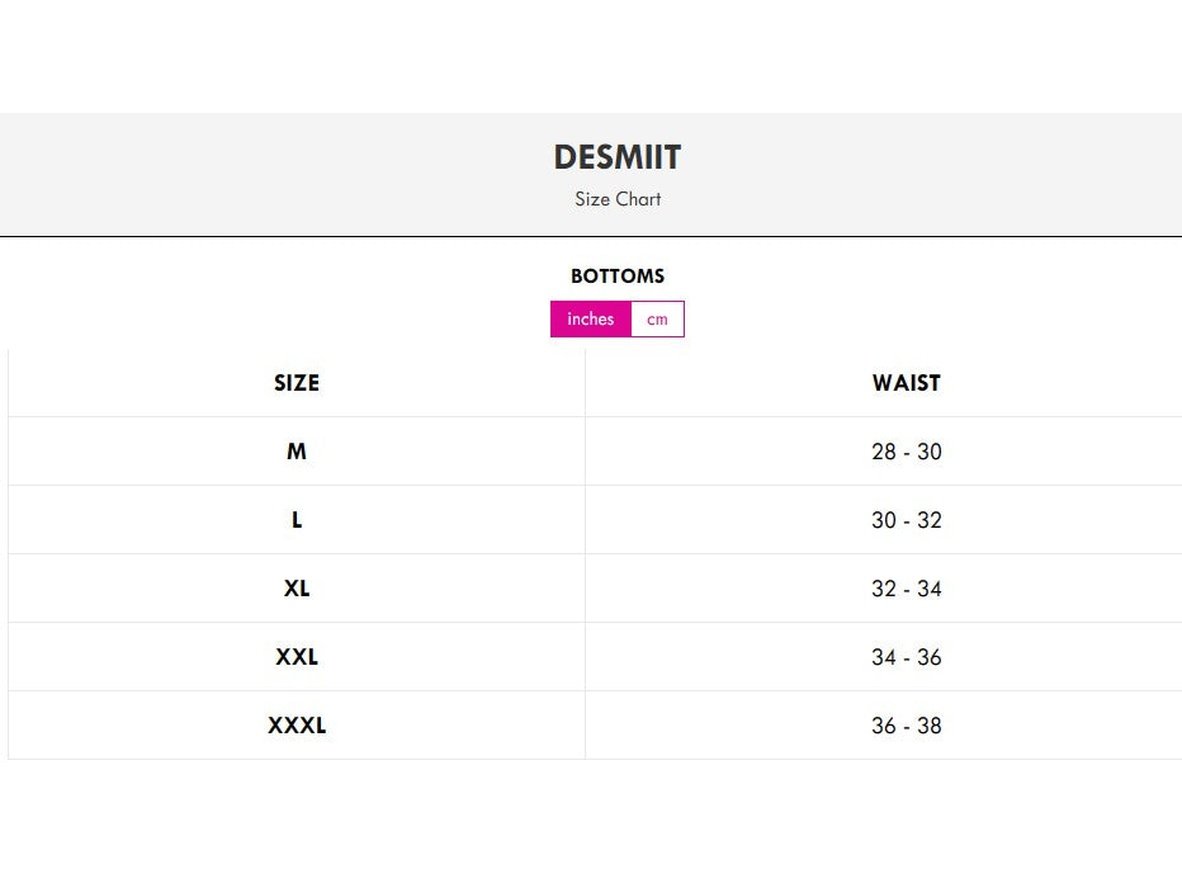Click the 36 - 38 waist value
Image resolution: width=1182 pixels, height=888 pixels.
pos(906,726)
